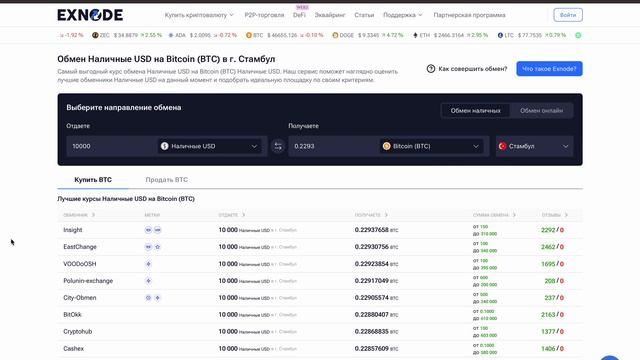Screen dimensions: 640x360
Task: Click VOODoOSH reviews count 1695
Action: point(548,264)
